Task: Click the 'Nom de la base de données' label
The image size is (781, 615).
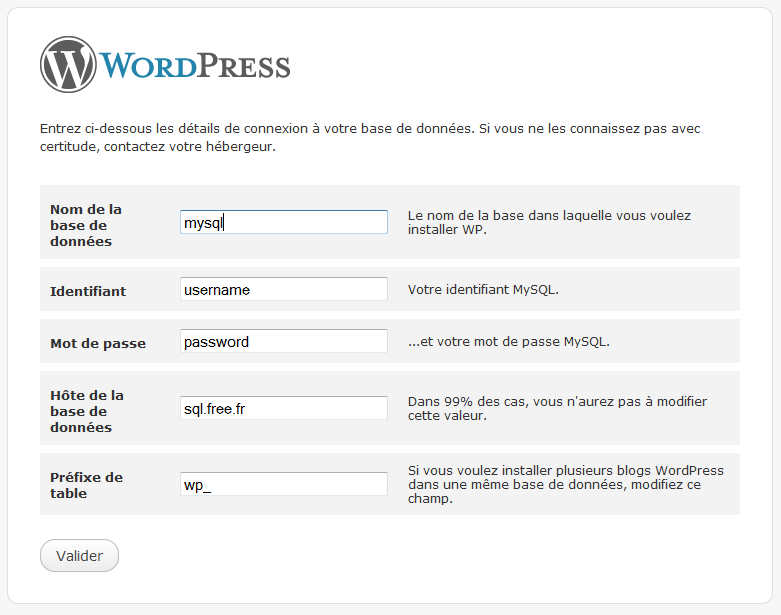Action: tap(86, 225)
